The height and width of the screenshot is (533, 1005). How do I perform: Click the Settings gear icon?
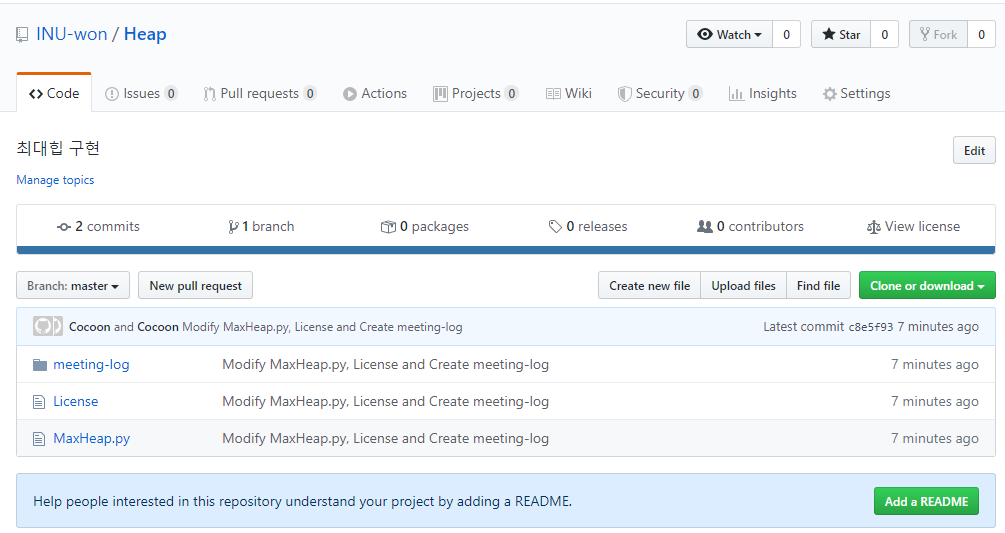830,94
